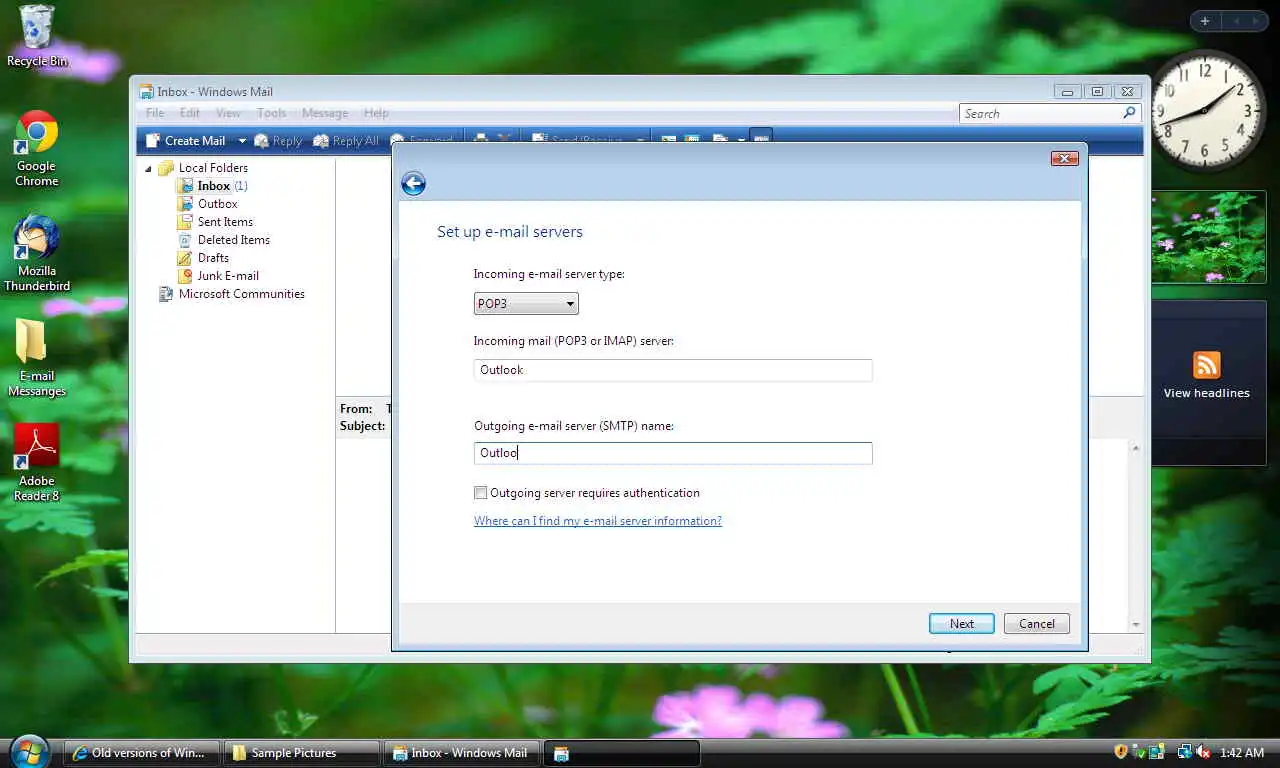The image size is (1280, 768).
Task: Switch to the 'Old versions of Win...' taskbar item
Action: point(140,753)
